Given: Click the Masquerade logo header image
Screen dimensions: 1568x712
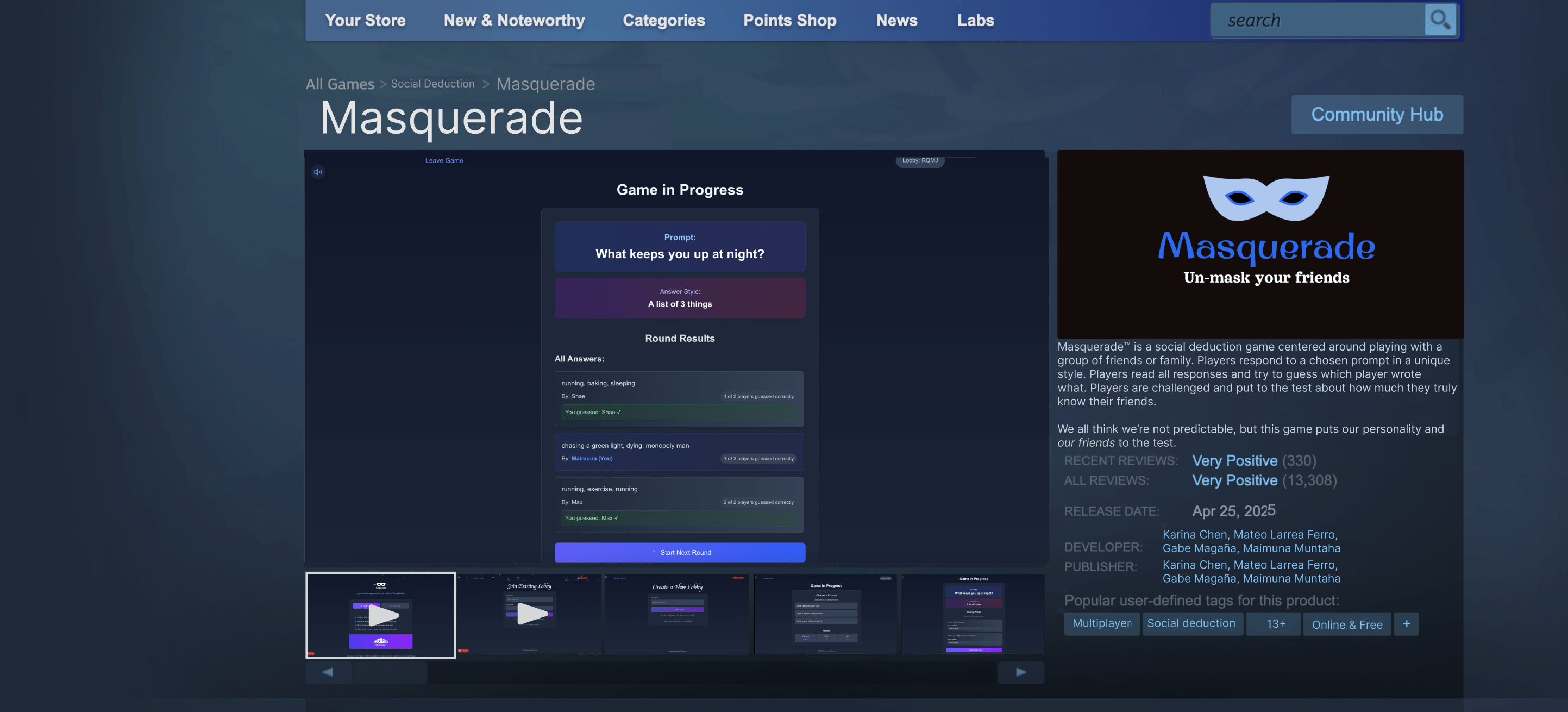Looking at the screenshot, I should coord(1260,244).
